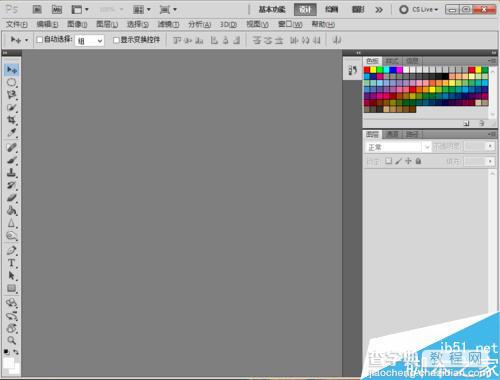
Task: Enable the 显示变换控件 checkbox
Action: point(116,40)
